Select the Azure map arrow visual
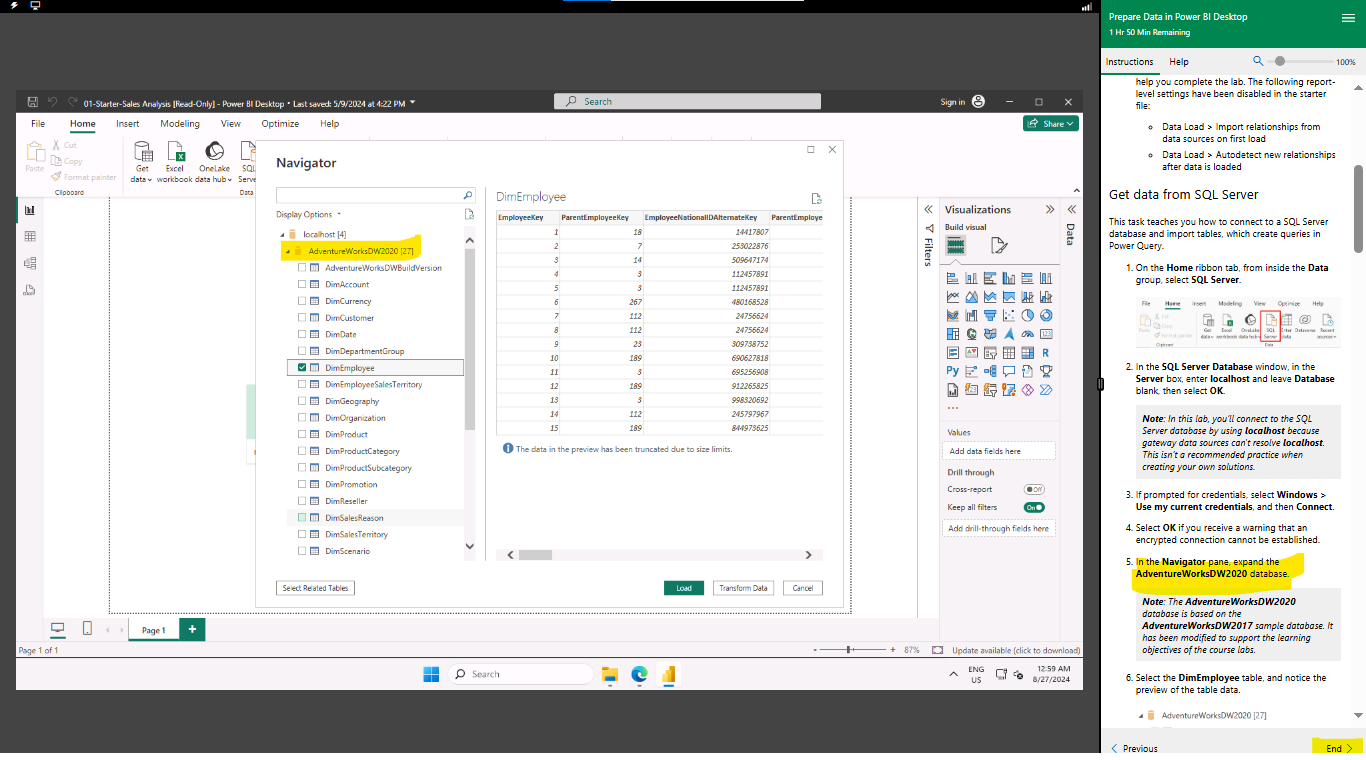Screen dimensions: 1366x760 pyautogui.click(x=1009, y=334)
